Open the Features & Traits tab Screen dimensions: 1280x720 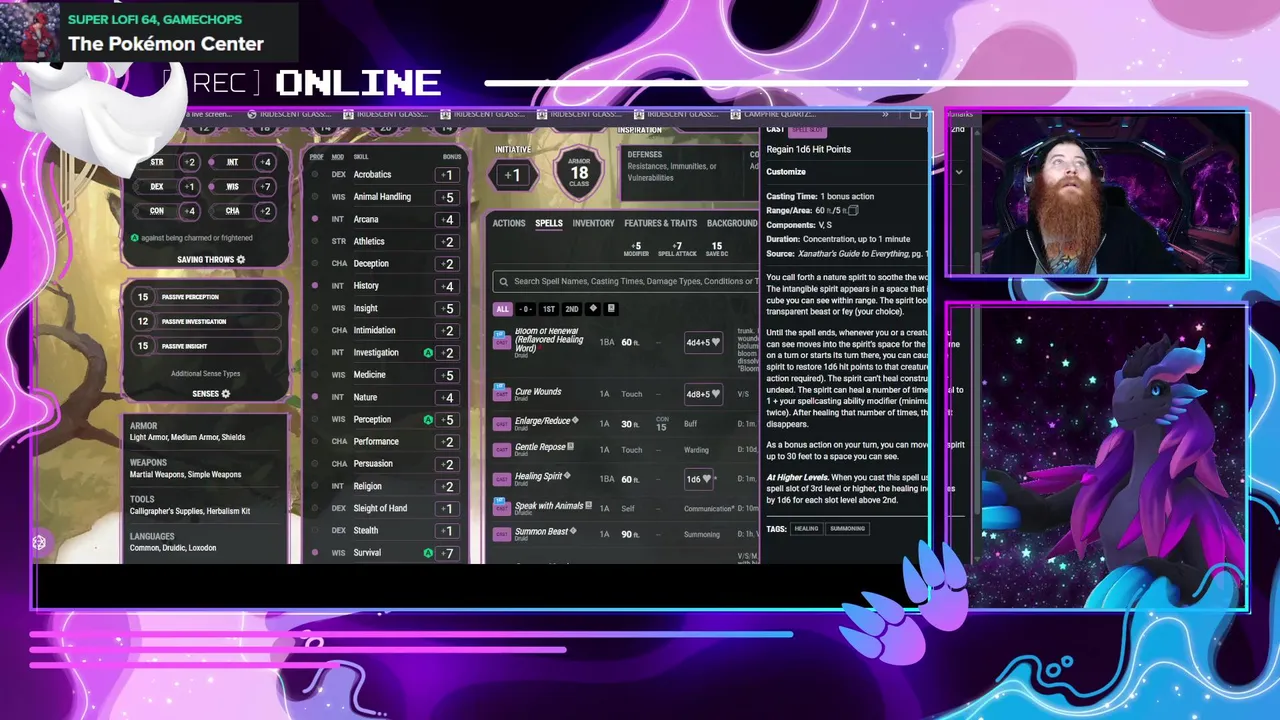point(660,223)
